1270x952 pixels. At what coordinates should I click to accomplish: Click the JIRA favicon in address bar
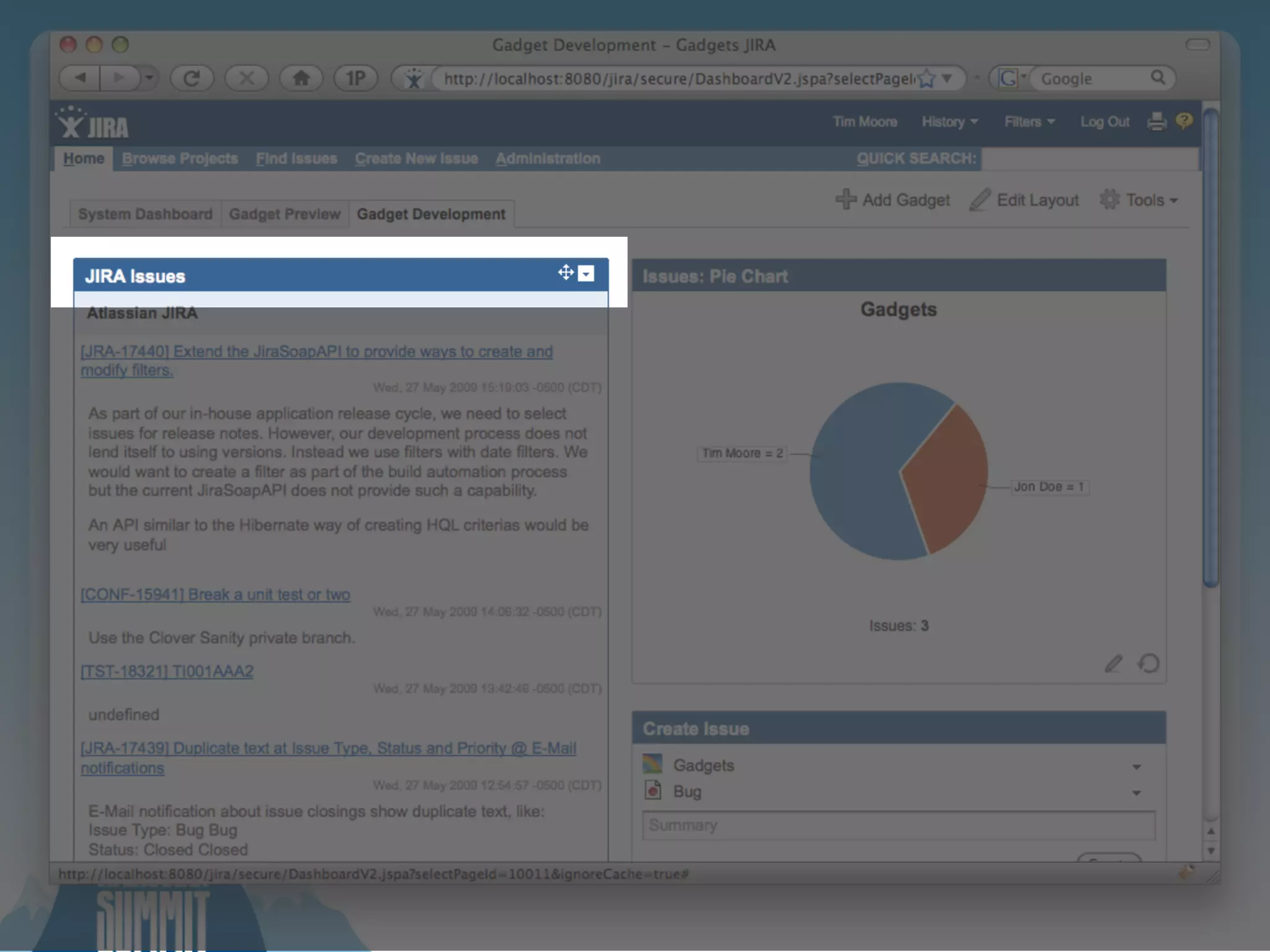[x=414, y=79]
